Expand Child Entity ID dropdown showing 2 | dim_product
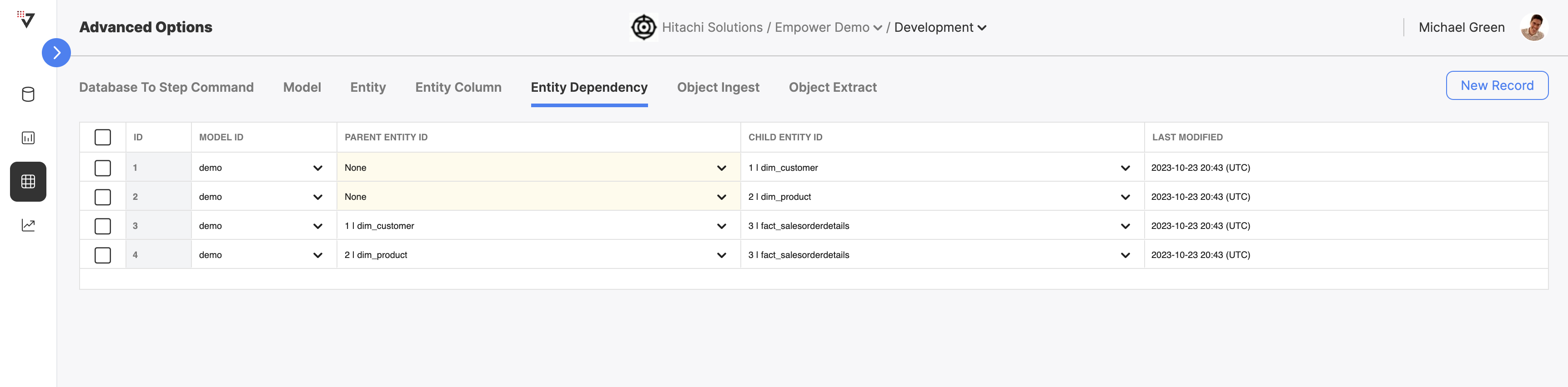 pos(942,197)
